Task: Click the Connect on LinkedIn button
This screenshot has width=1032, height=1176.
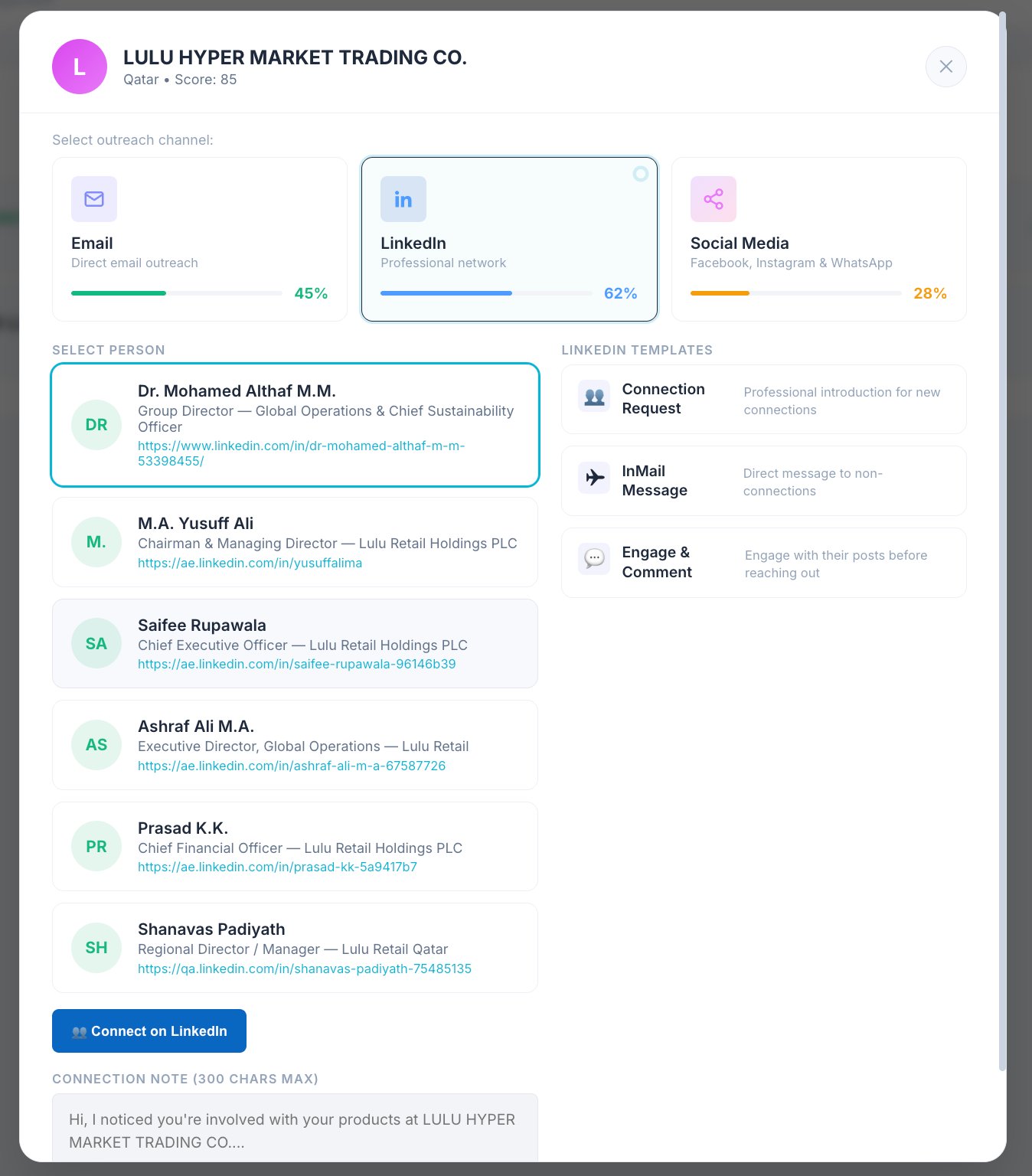Action: click(149, 1031)
